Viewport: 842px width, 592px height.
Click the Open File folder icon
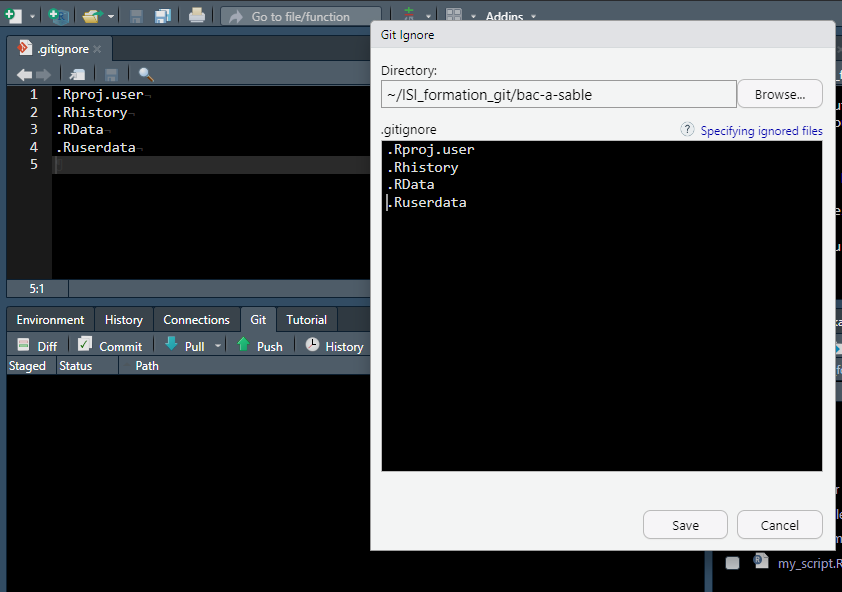(92, 16)
